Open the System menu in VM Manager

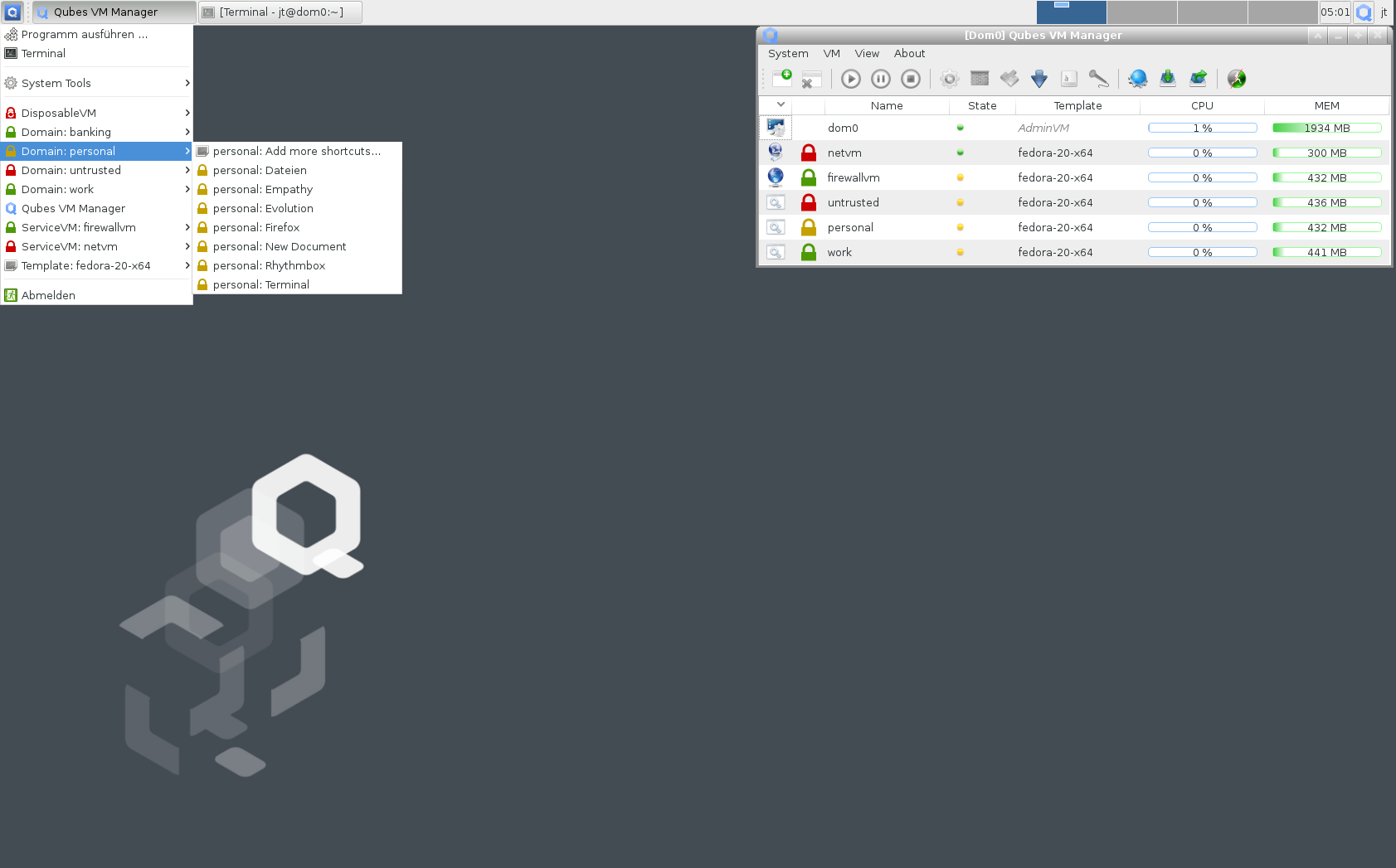click(787, 53)
